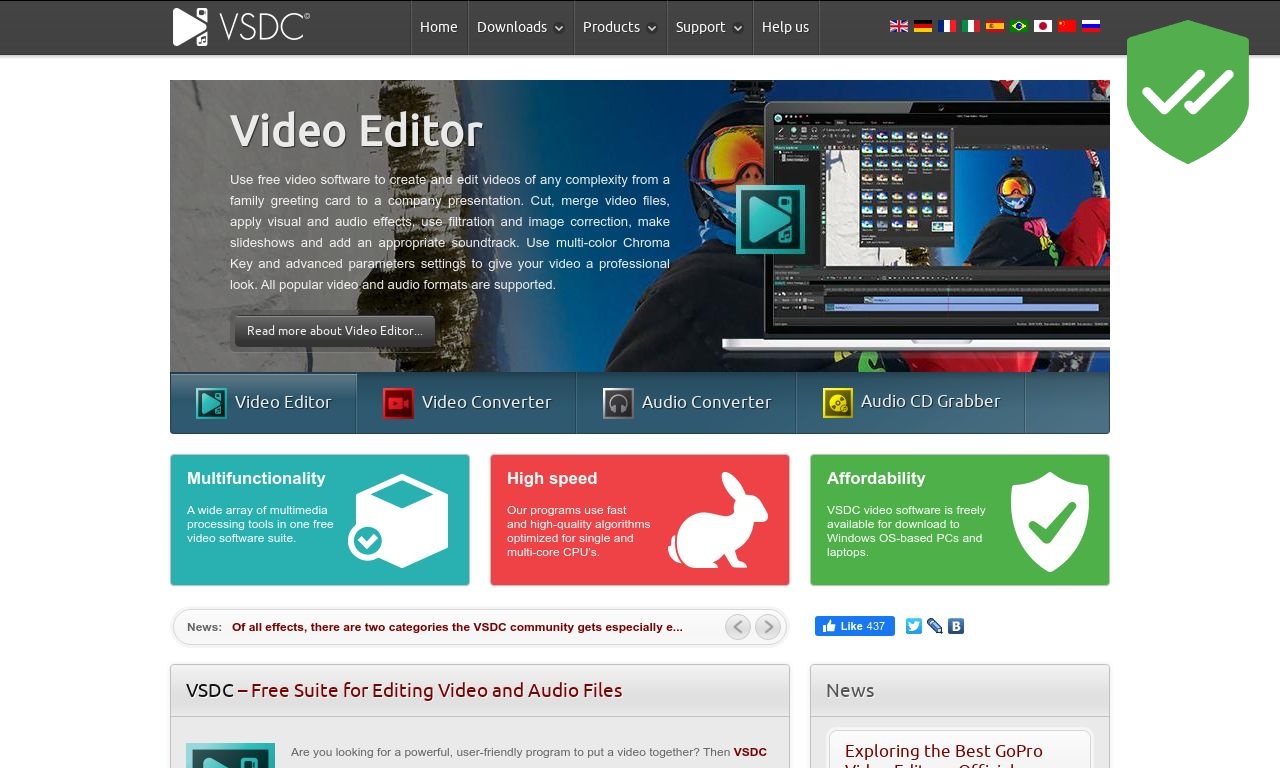Expand the Products dropdown menu
This screenshot has height=768, width=1280.
[620, 27]
